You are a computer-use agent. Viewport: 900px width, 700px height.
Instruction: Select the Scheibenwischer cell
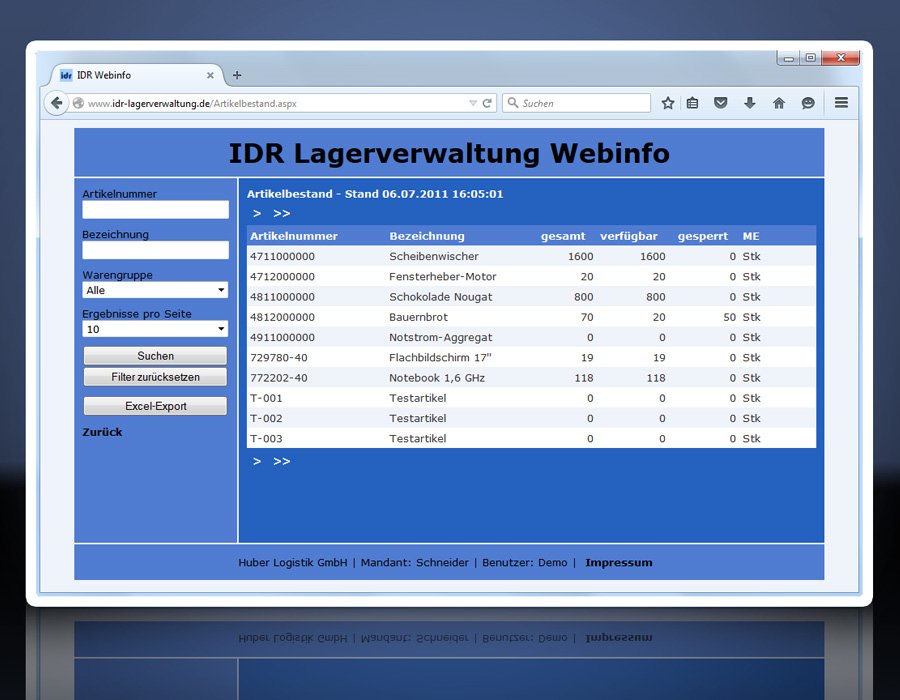click(x=433, y=256)
